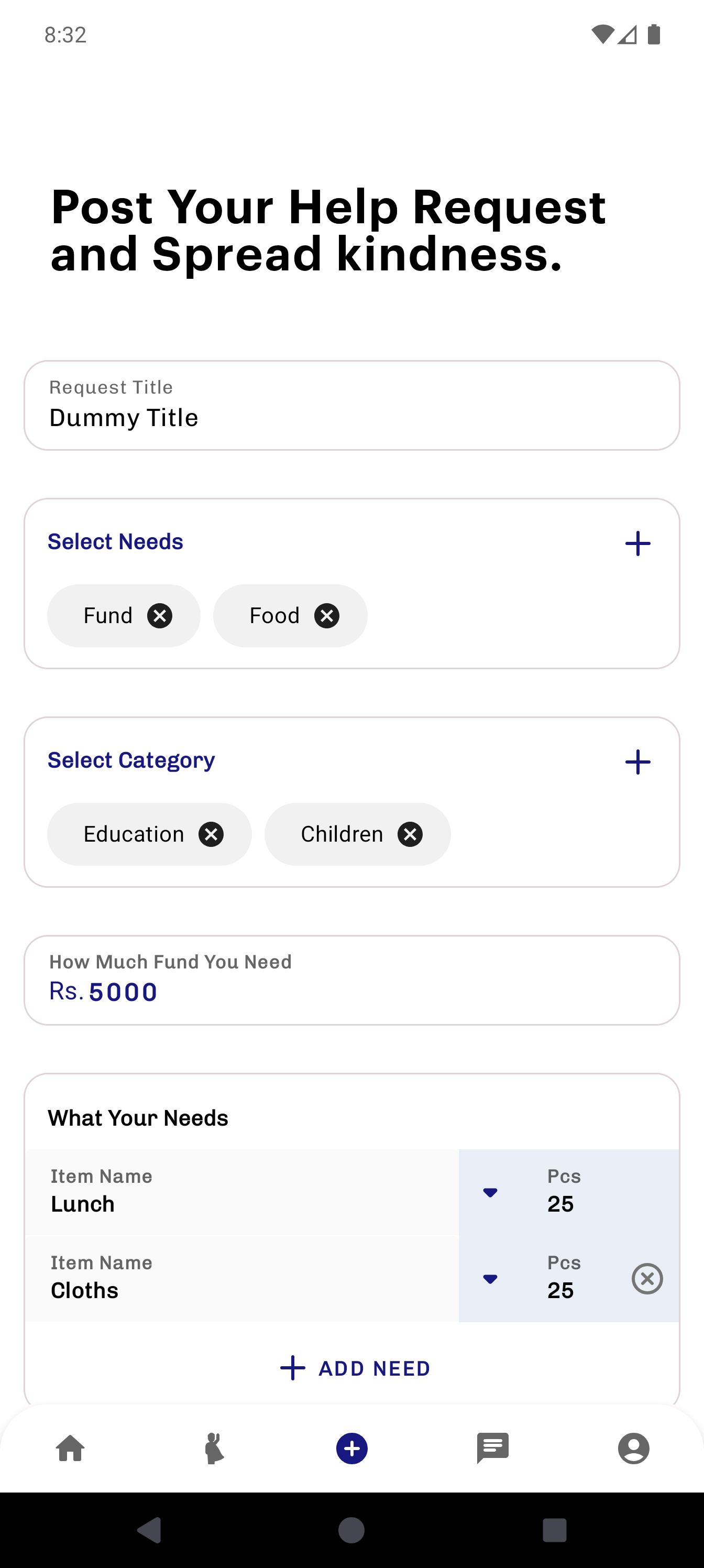Open the profile account tab
The image size is (704, 1568).
(633, 1448)
